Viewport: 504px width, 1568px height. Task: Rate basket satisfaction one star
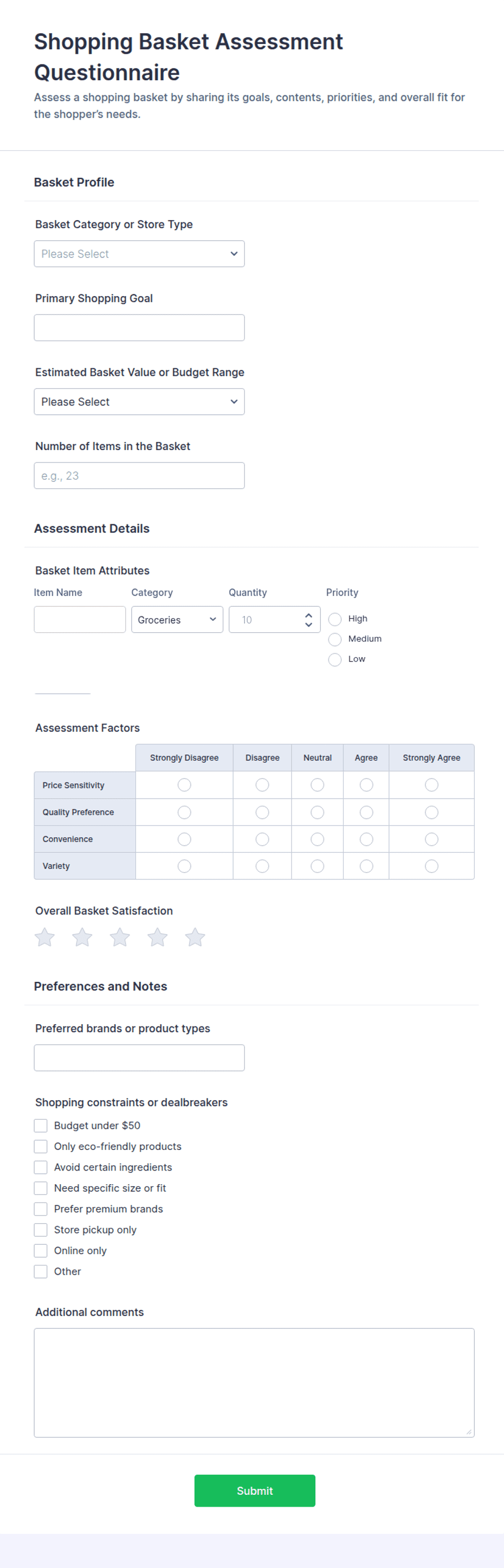(44, 937)
